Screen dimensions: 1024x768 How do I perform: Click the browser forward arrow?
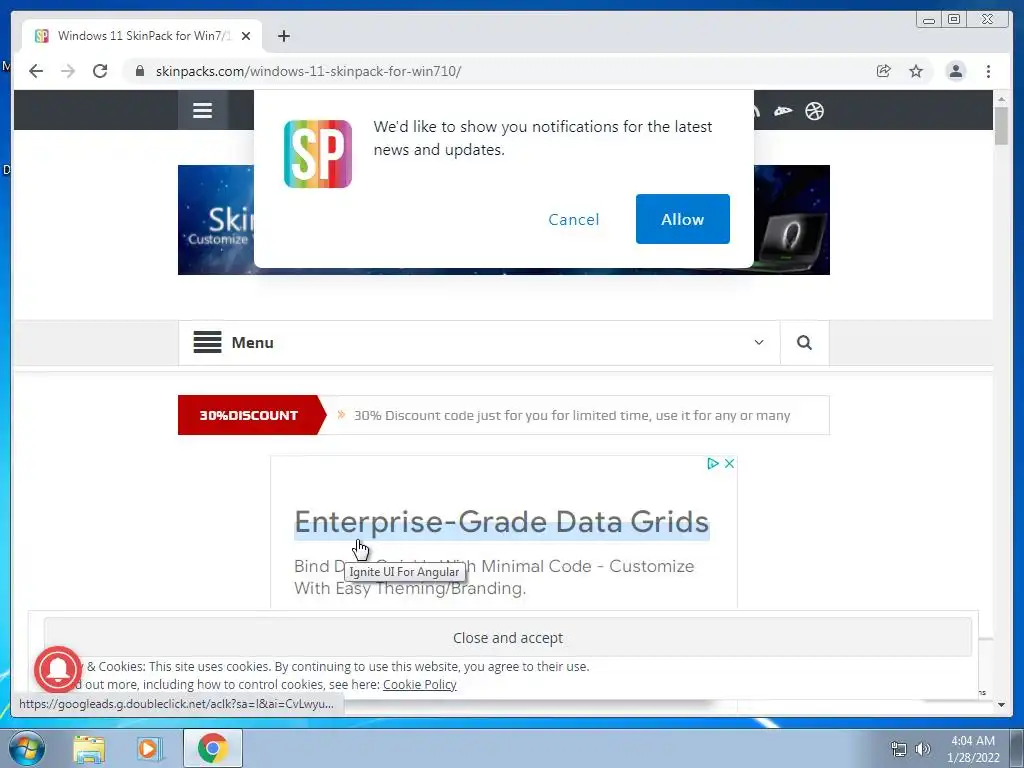68,71
